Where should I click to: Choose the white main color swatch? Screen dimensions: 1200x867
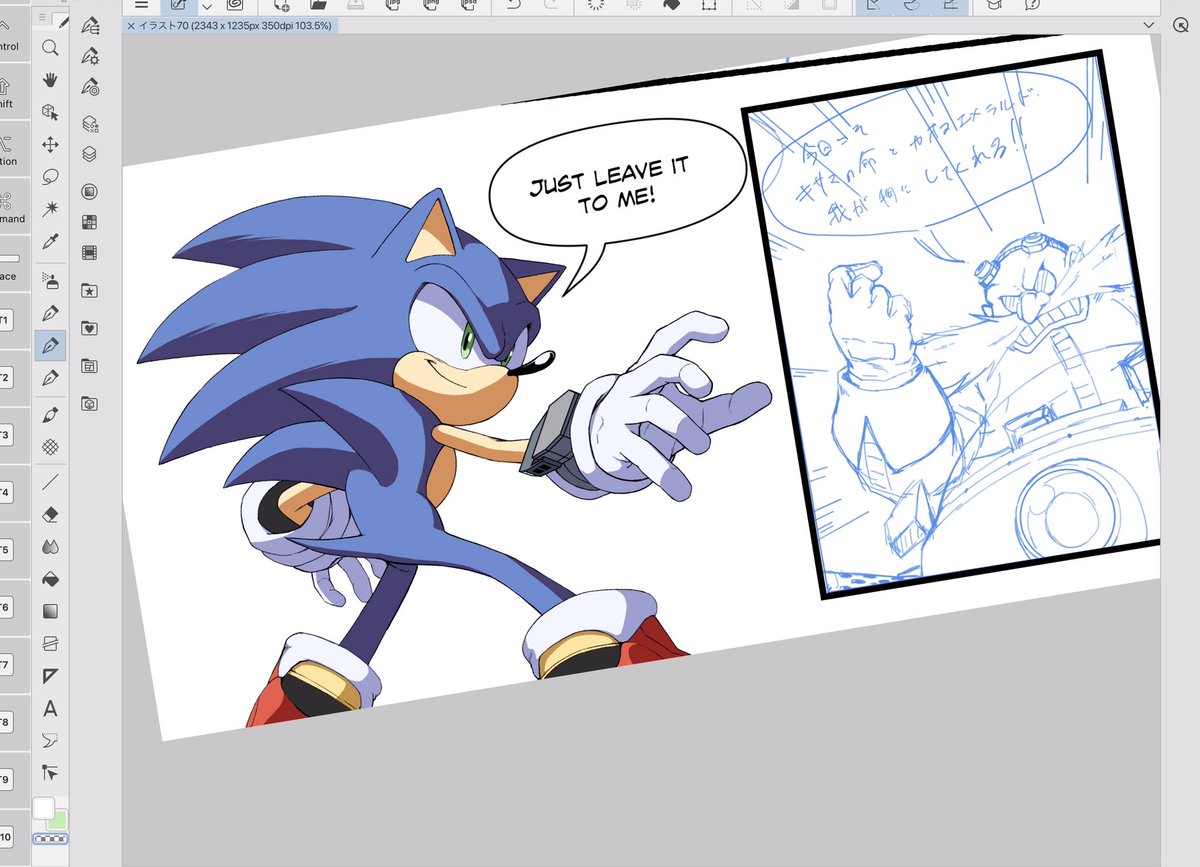click(x=43, y=807)
